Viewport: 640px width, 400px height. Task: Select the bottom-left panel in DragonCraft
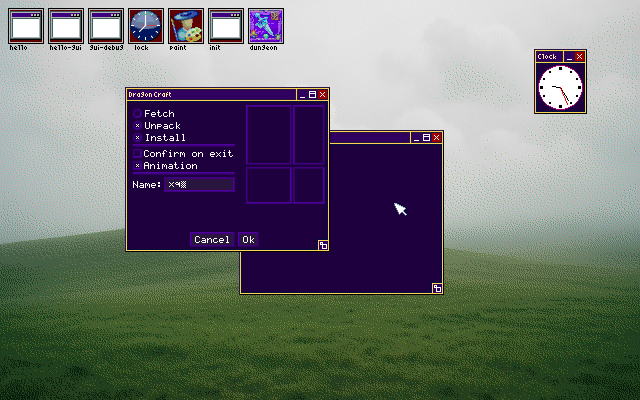coord(269,185)
